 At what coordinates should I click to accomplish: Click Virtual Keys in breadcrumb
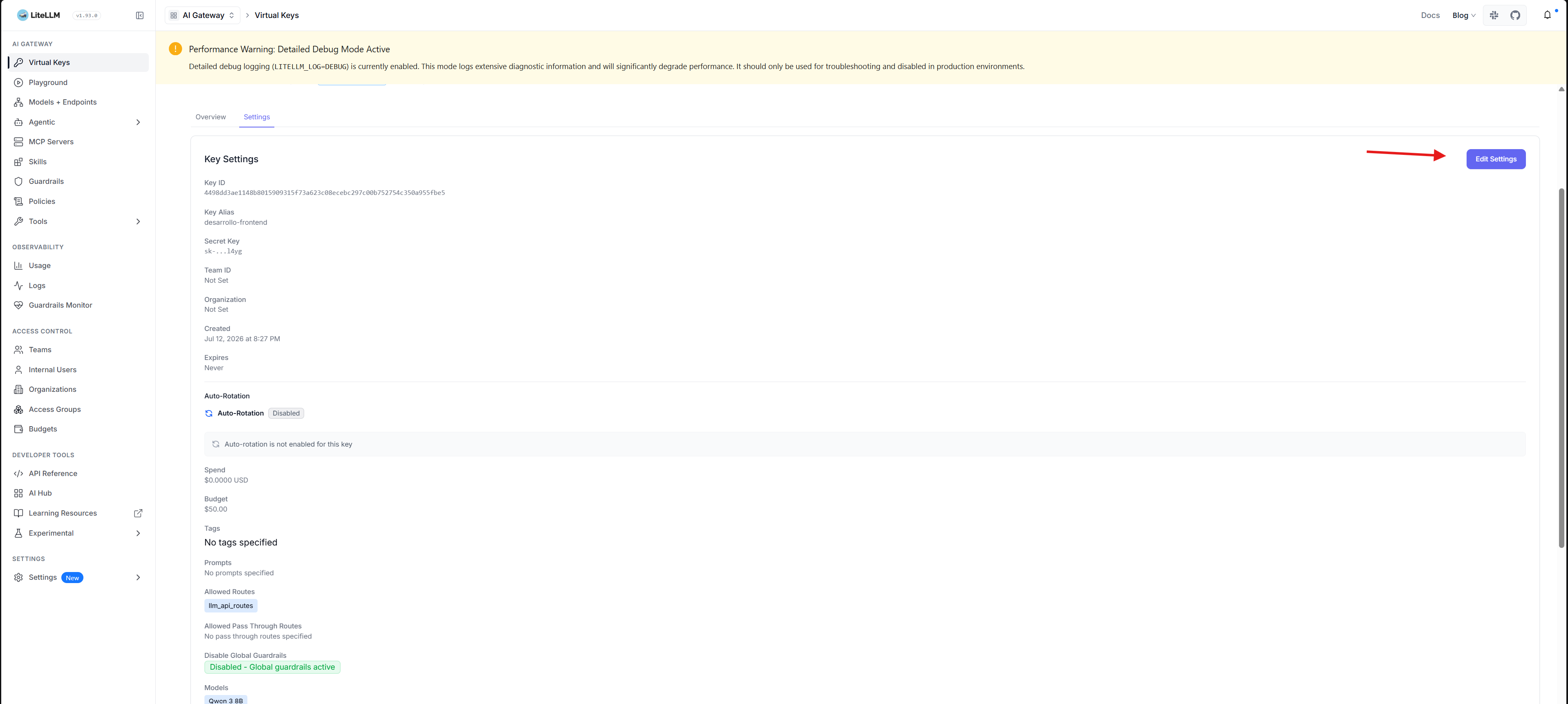click(276, 15)
